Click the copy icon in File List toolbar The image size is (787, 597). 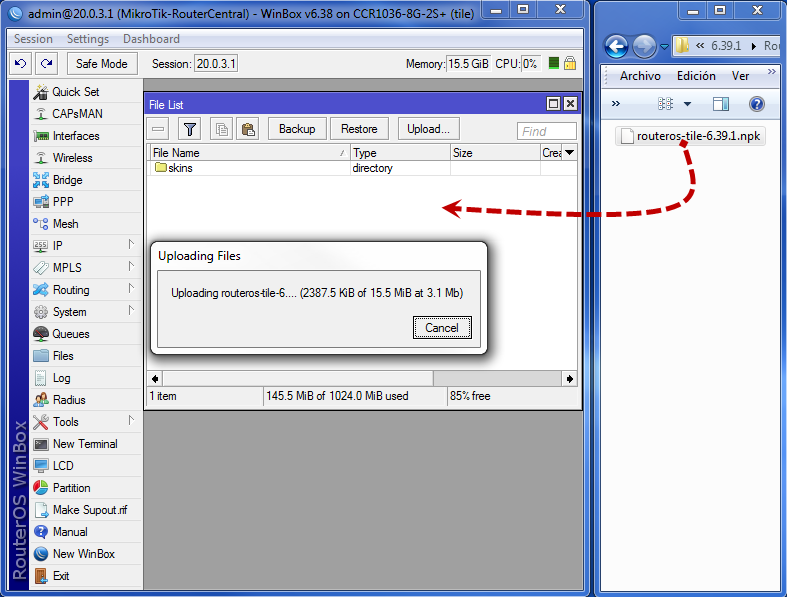click(x=221, y=129)
